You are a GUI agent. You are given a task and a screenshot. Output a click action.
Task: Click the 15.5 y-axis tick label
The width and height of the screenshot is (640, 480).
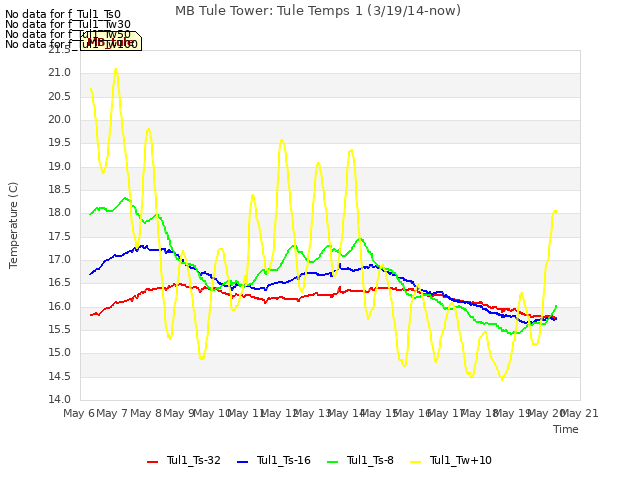point(60,330)
